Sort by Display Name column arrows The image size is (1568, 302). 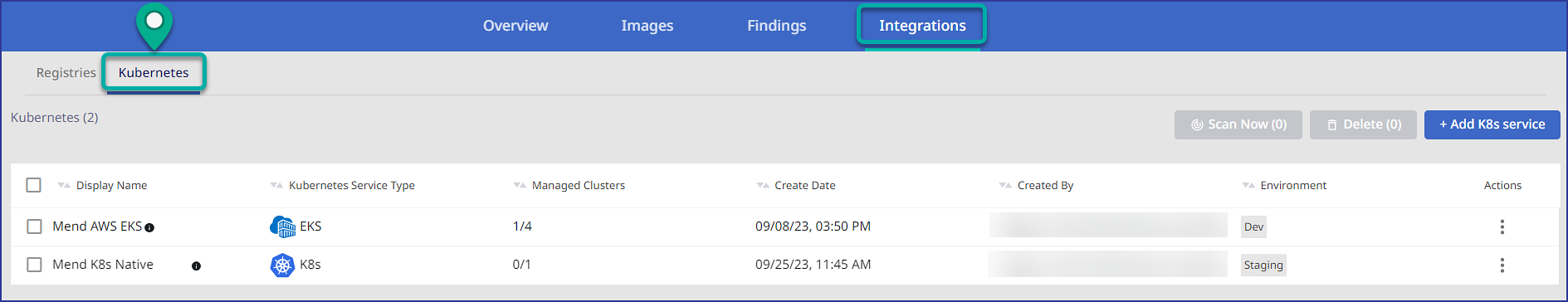[64, 185]
